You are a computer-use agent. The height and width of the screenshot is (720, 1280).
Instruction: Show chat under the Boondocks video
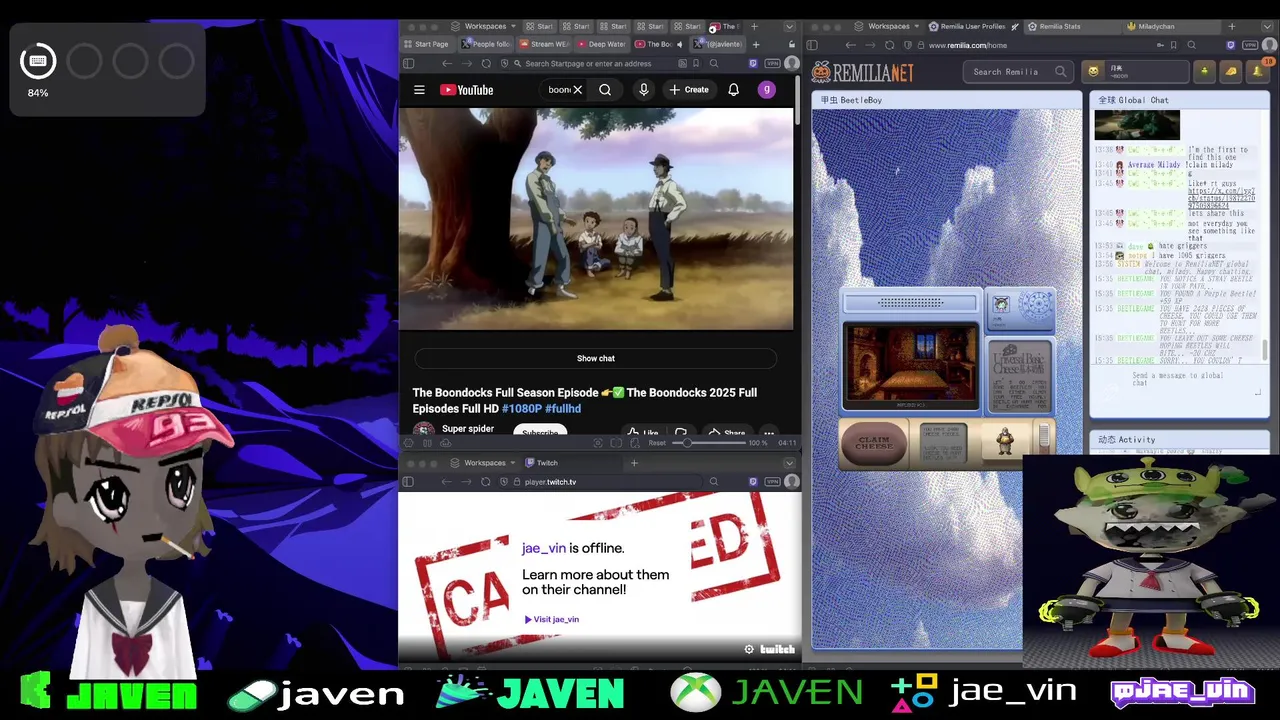[596, 358]
